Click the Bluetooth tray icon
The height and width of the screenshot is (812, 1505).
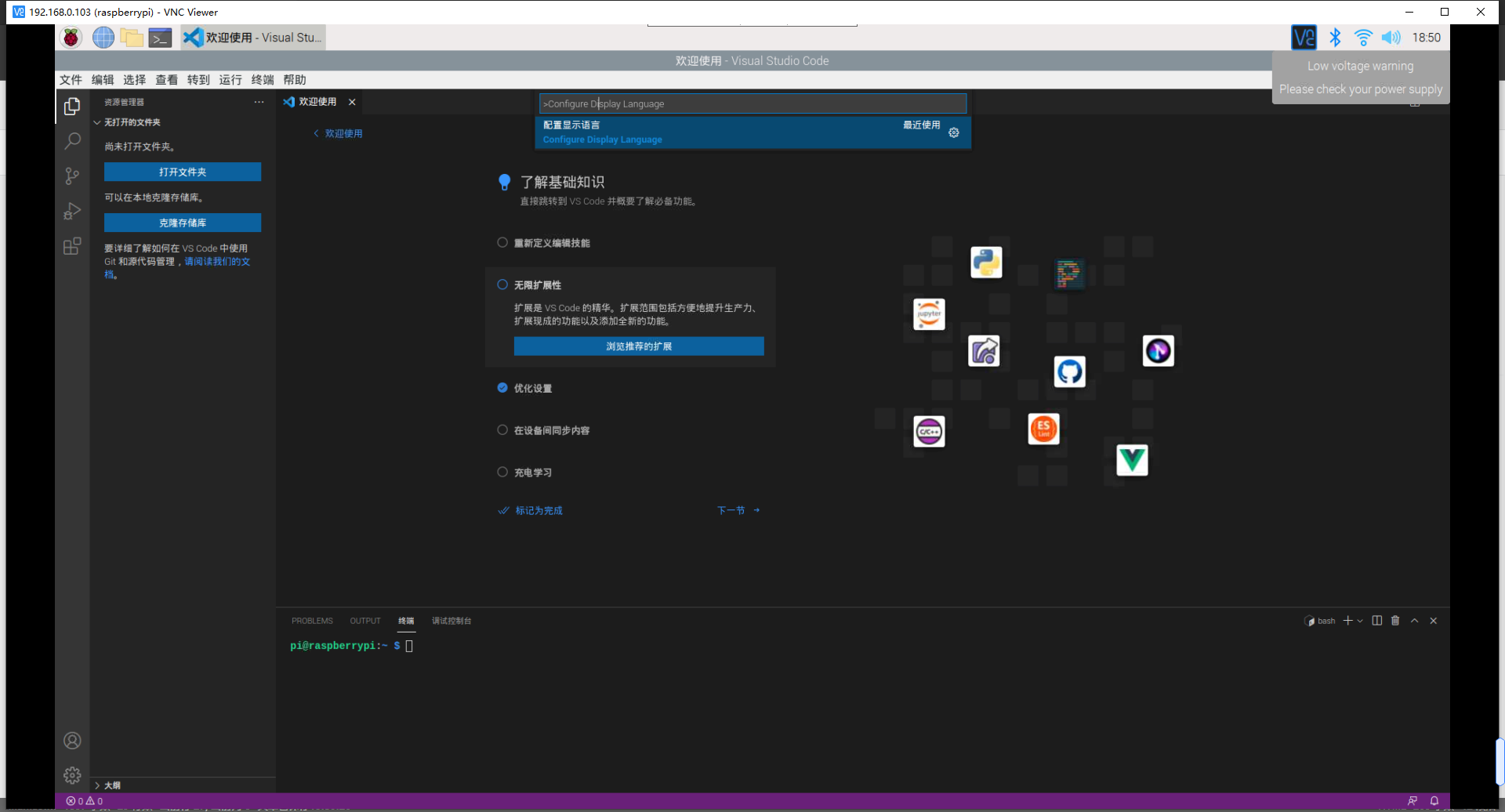1335,37
